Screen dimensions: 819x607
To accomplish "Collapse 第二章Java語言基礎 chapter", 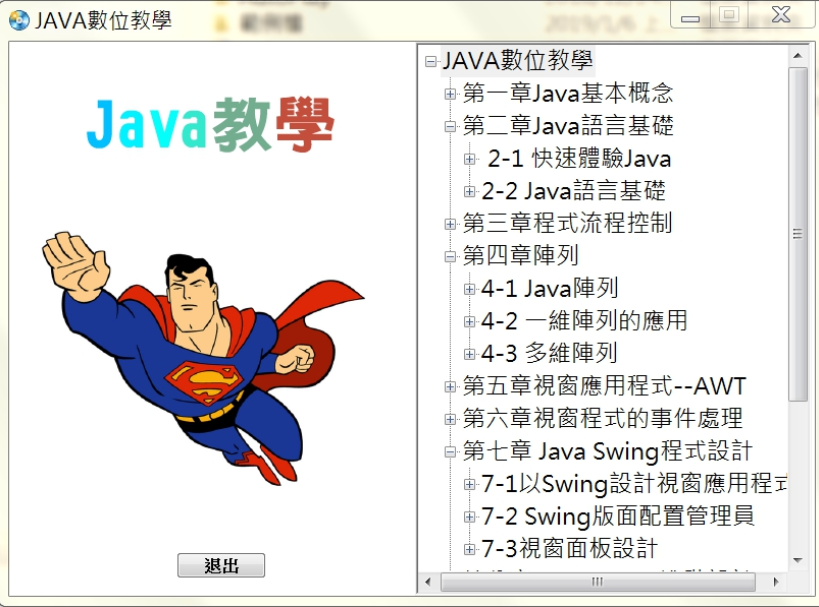I will 450,126.
